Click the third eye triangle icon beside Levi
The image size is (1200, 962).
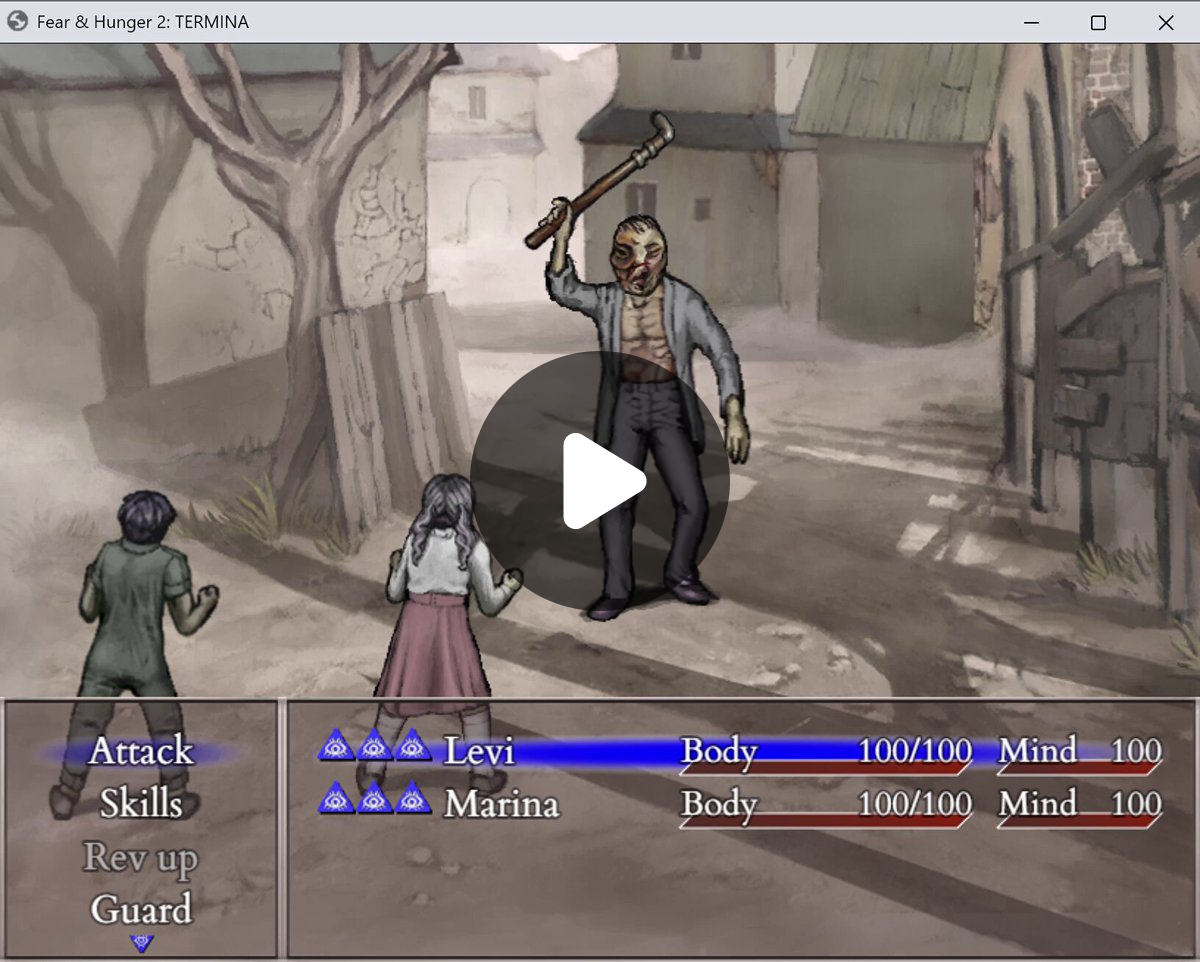(x=413, y=745)
